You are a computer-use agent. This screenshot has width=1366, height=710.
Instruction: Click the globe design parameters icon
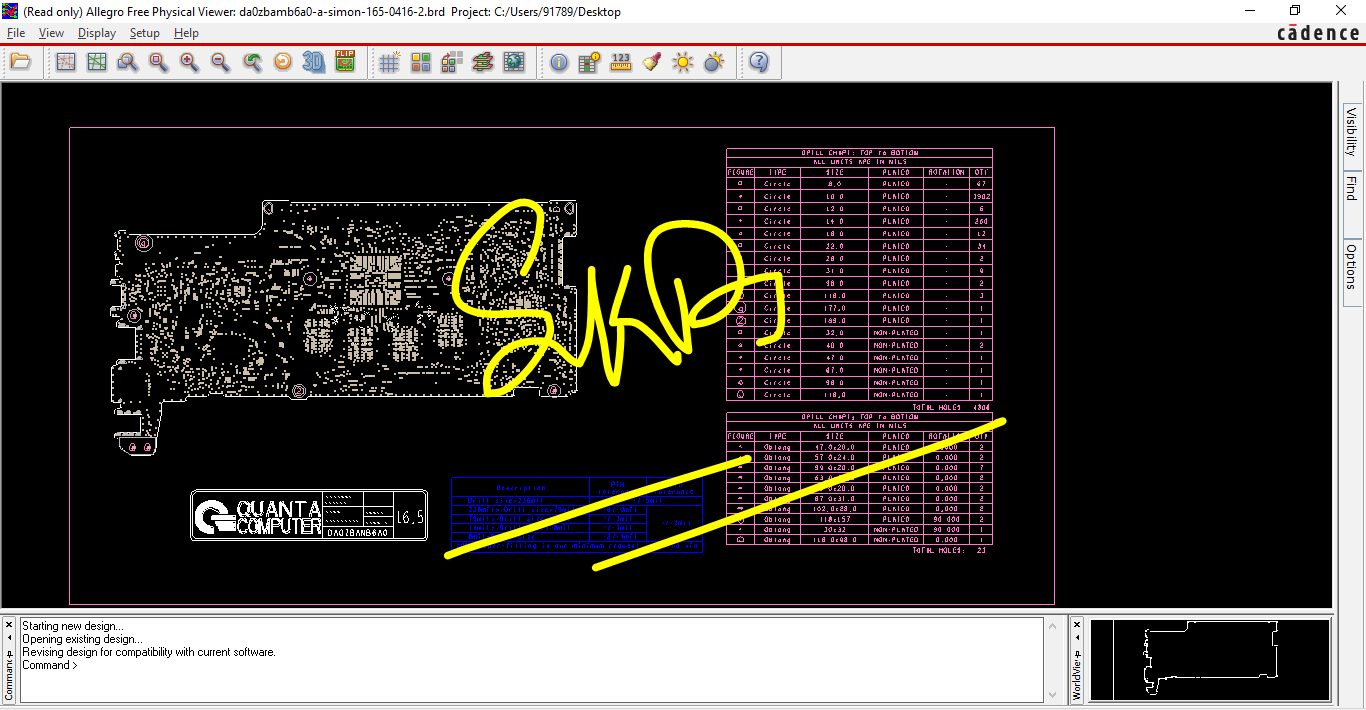514,62
